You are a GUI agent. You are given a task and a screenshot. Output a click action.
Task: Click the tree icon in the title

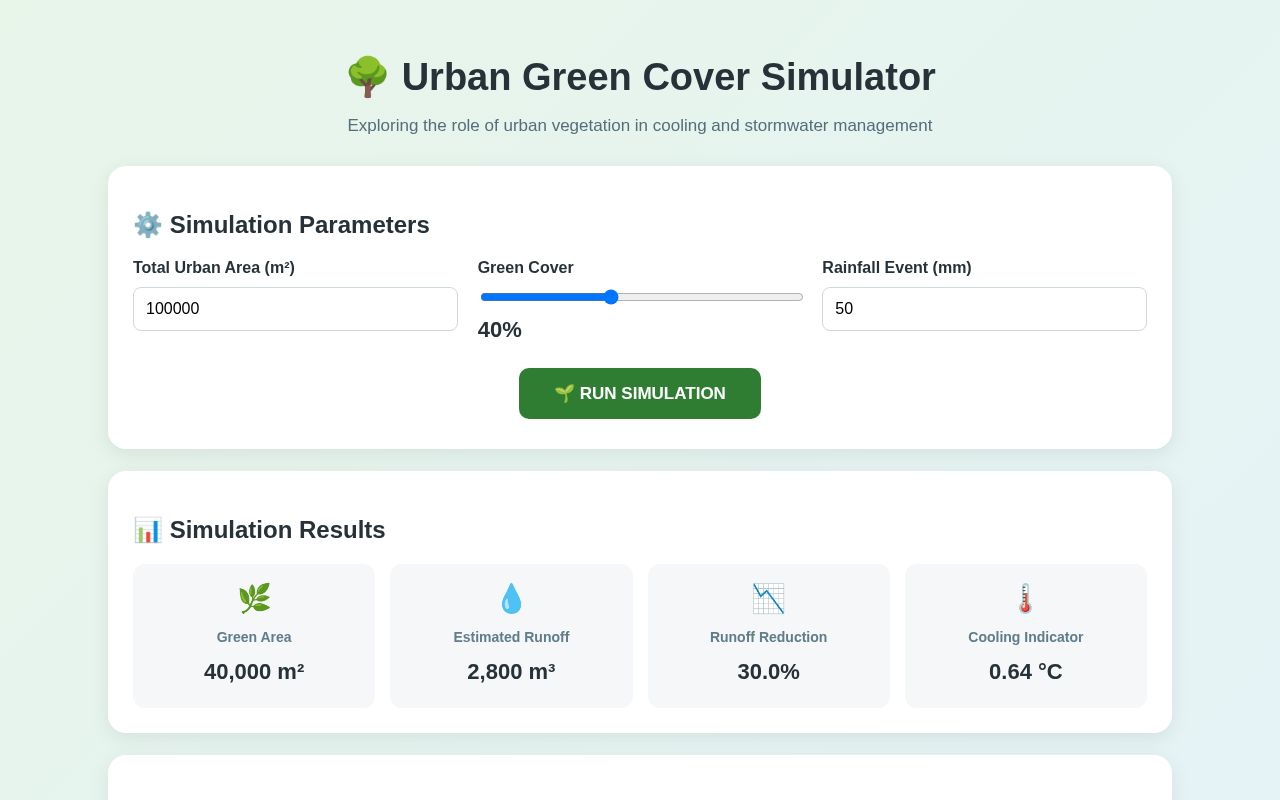367,77
